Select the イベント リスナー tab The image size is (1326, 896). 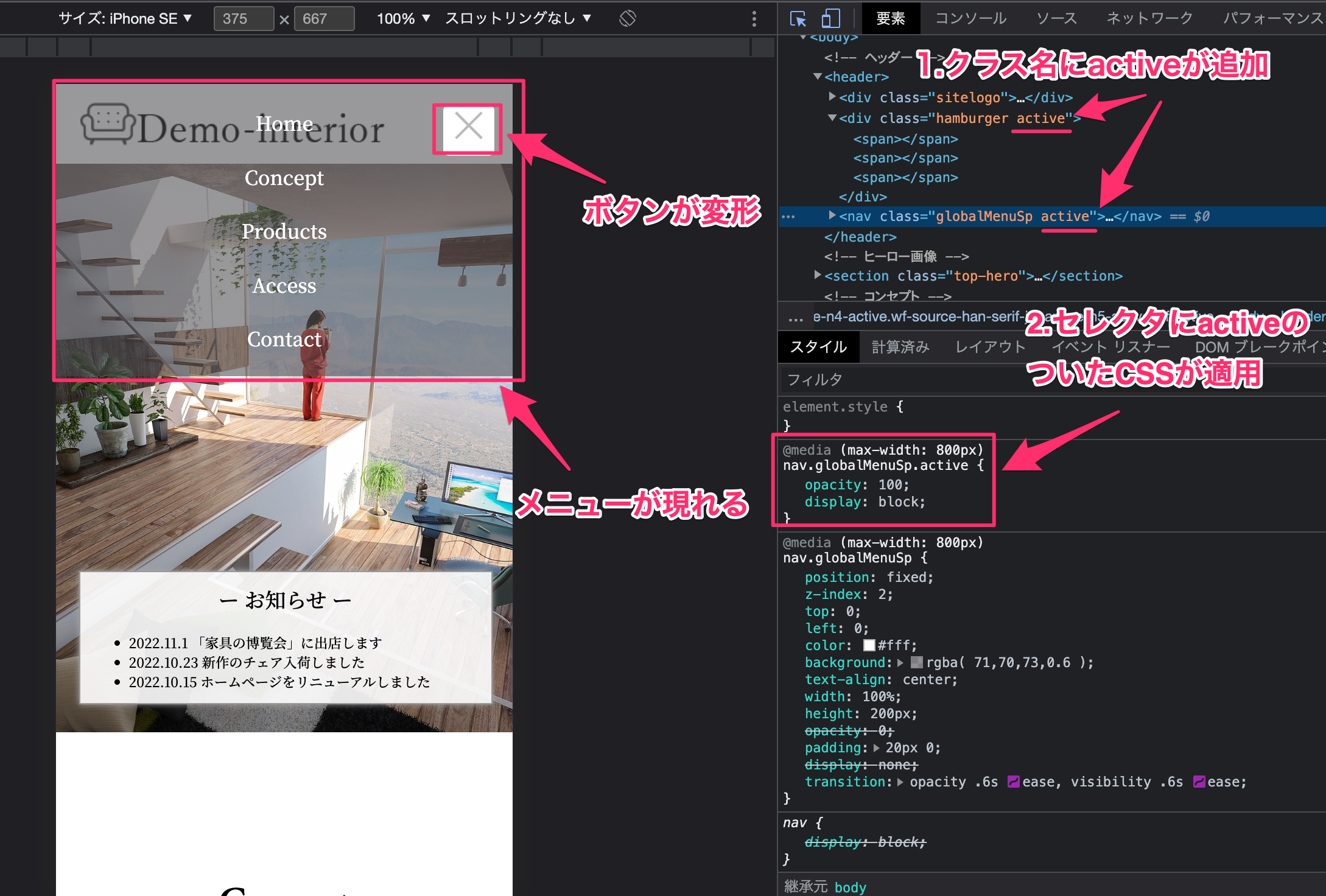[x=1111, y=347]
